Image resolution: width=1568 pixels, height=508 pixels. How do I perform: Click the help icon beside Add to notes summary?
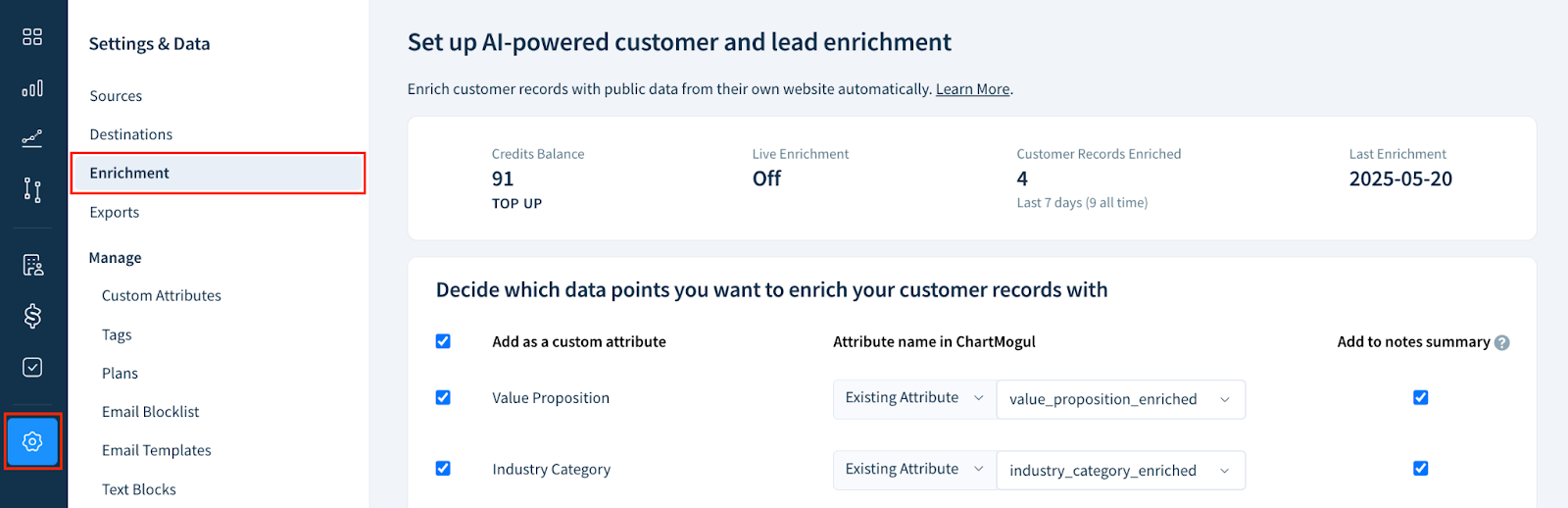click(x=1502, y=342)
